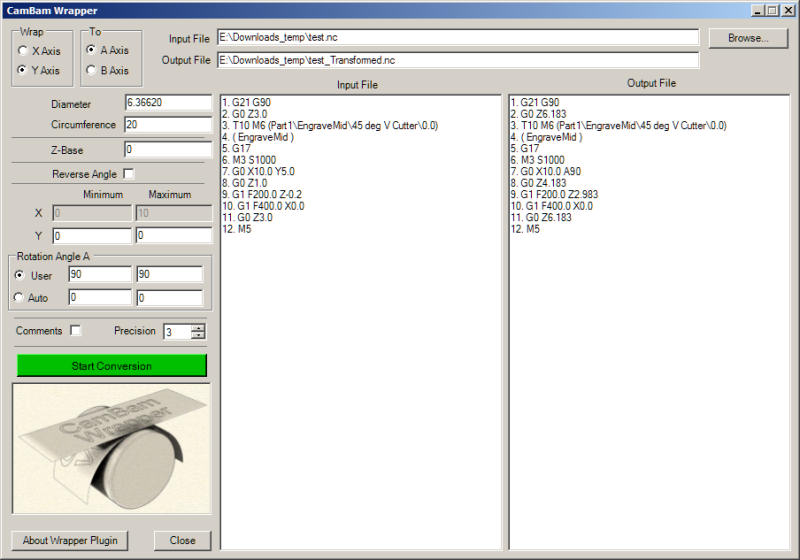This screenshot has height=560, width=800.
Task: Select the User rotation angle option
Action: (x=19, y=275)
